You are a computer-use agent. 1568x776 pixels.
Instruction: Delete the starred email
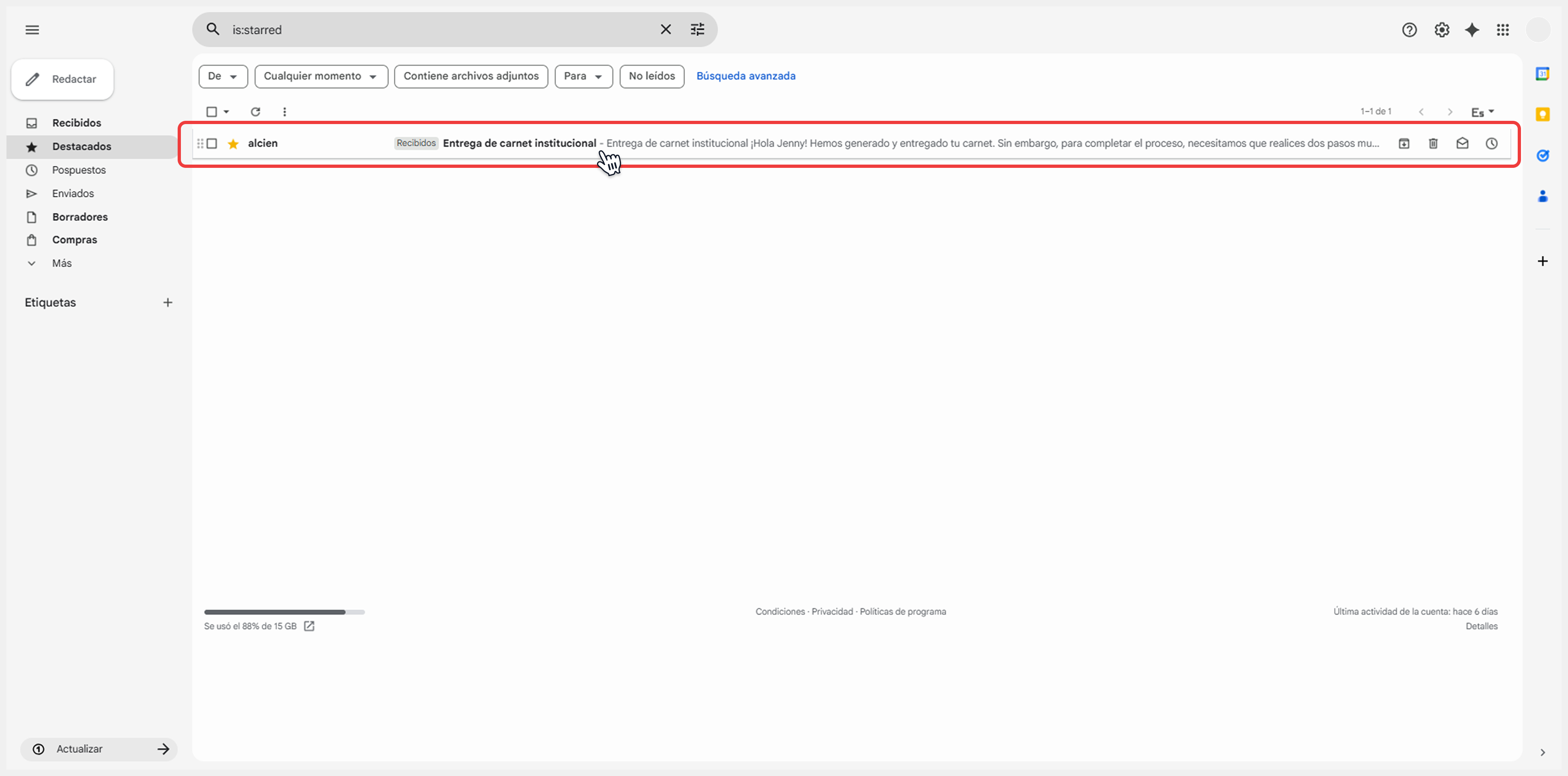pyautogui.click(x=1433, y=144)
